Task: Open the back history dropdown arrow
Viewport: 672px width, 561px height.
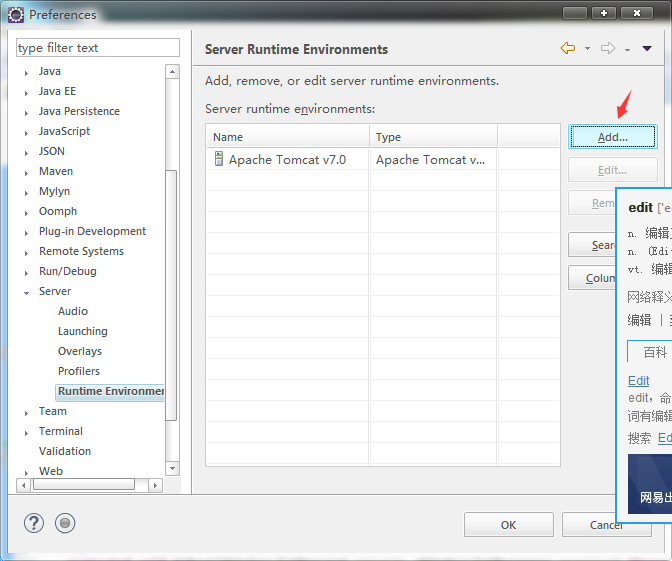Action: point(587,48)
